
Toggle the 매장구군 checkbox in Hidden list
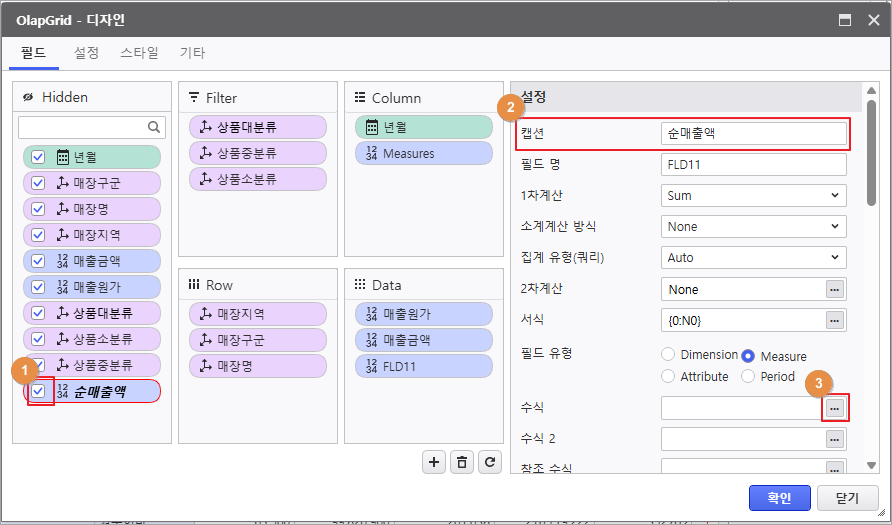coord(38,183)
